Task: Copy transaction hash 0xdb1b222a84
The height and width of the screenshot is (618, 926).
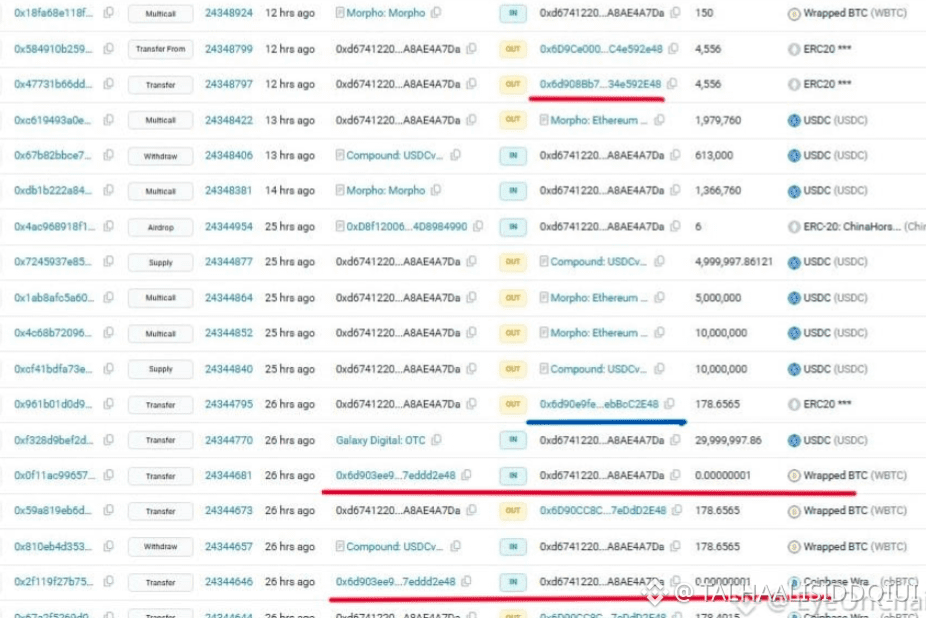Action: [x=109, y=190]
